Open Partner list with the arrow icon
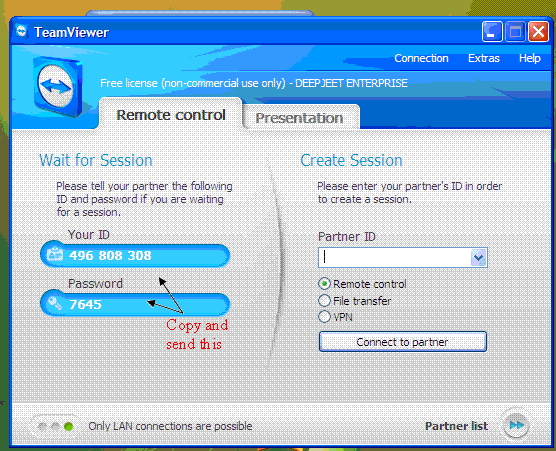 coord(516,425)
